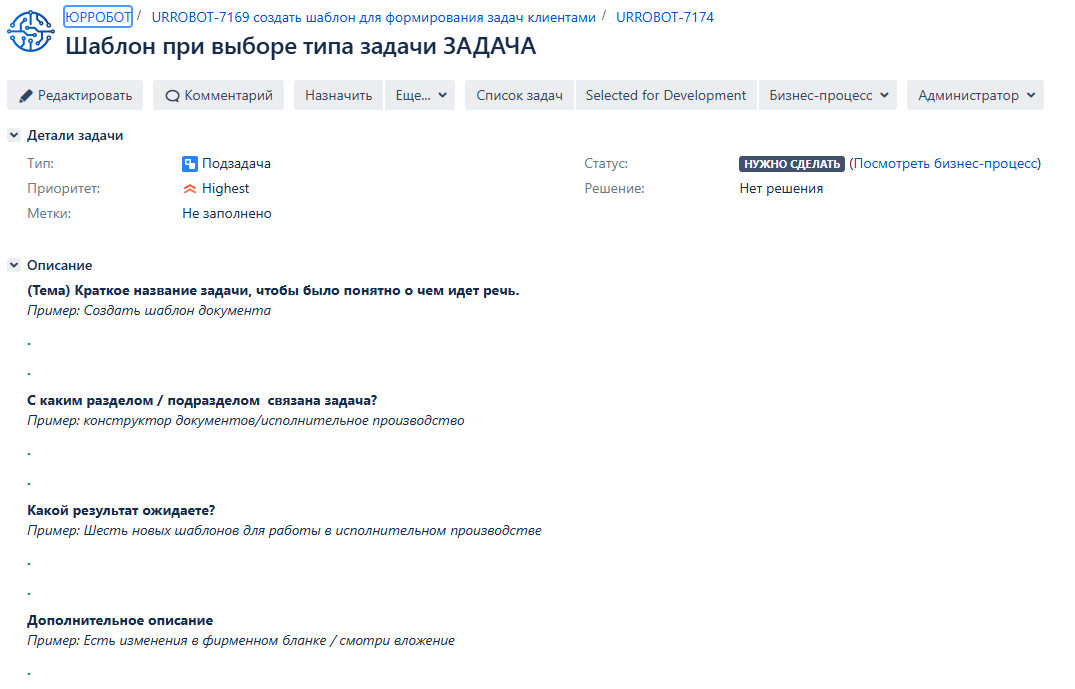Open the Бизнес-процесс dropdown

827,95
